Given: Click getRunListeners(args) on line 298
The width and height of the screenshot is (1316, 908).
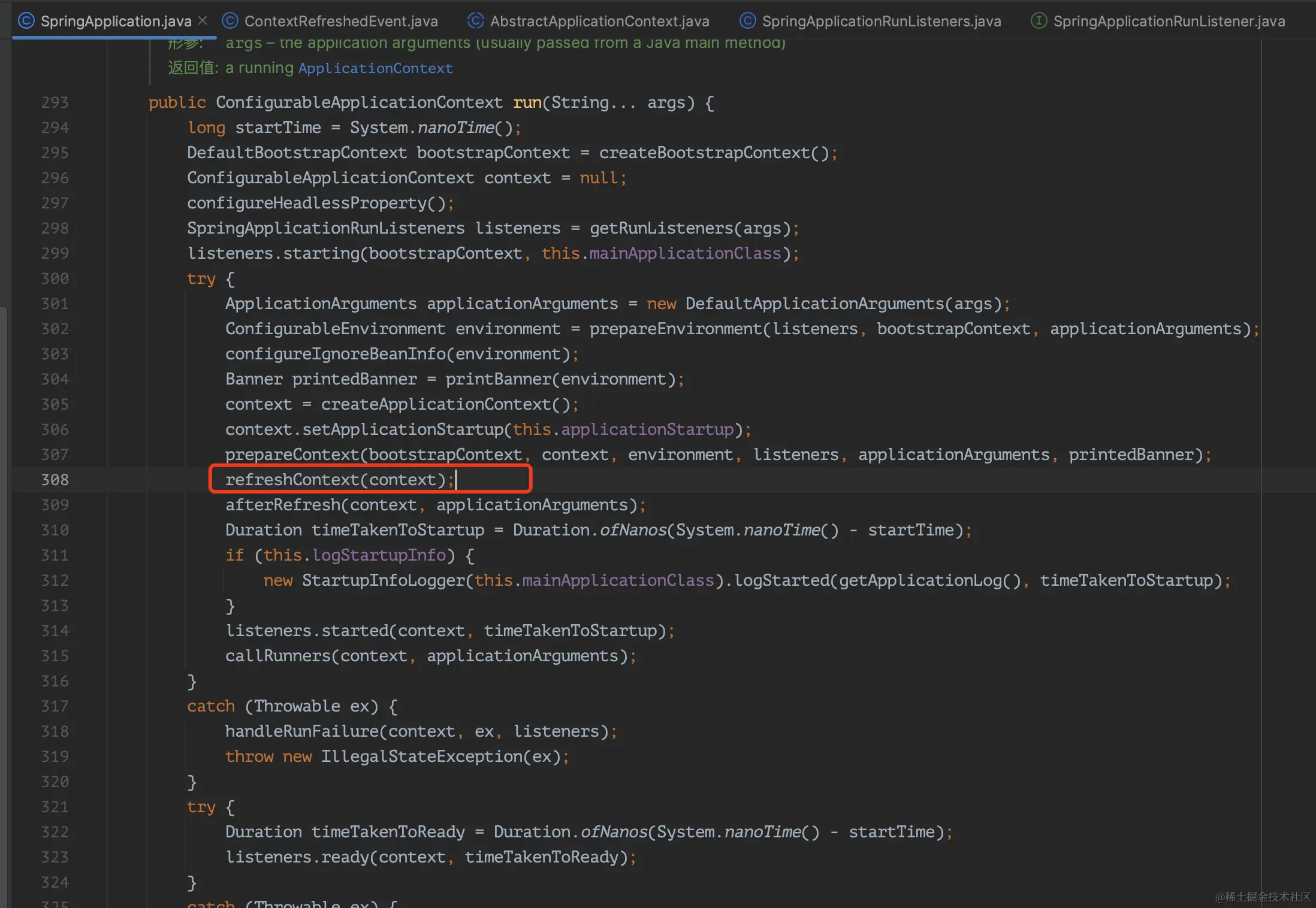Looking at the screenshot, I should (x=690, y=228).
